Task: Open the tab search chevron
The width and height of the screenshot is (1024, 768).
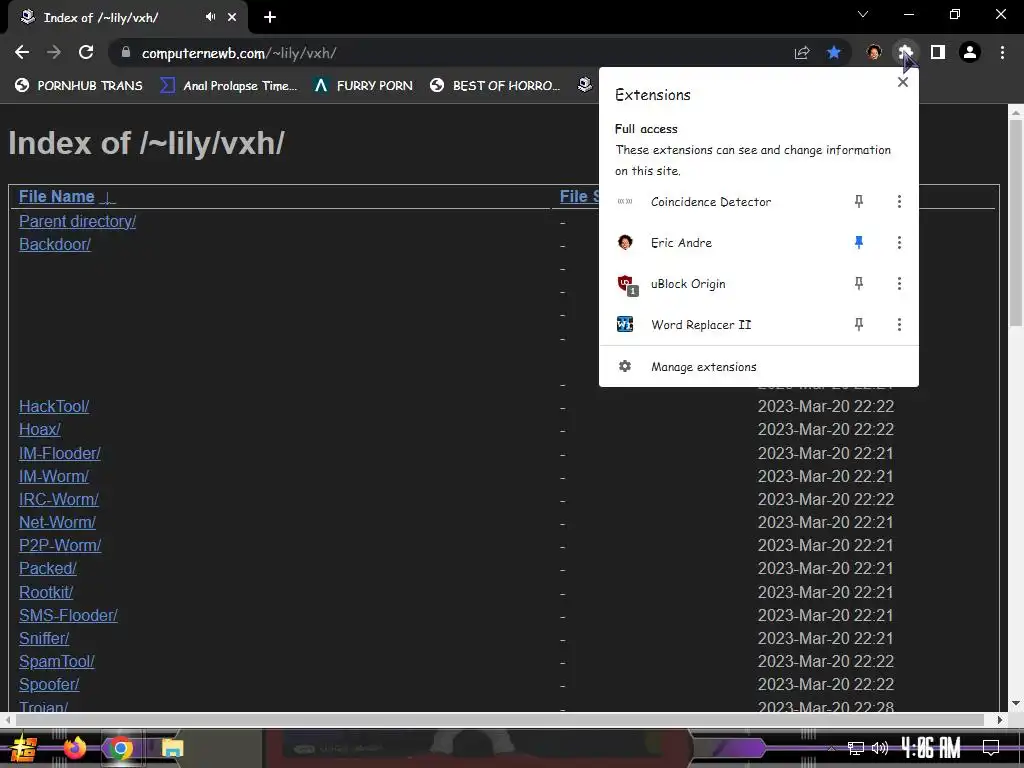Action: 863,14
